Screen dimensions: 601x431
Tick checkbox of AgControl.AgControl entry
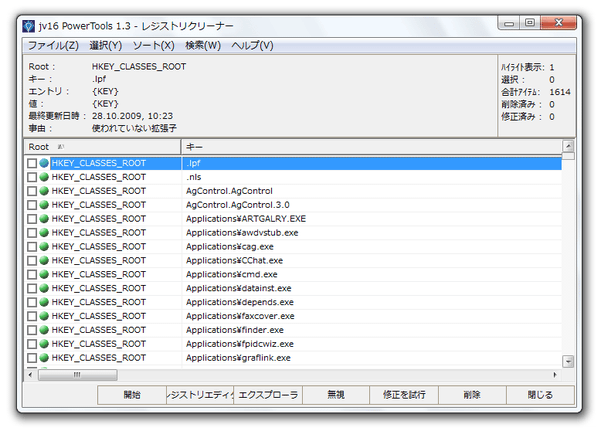pyautogui.click(x=32, y=191)
